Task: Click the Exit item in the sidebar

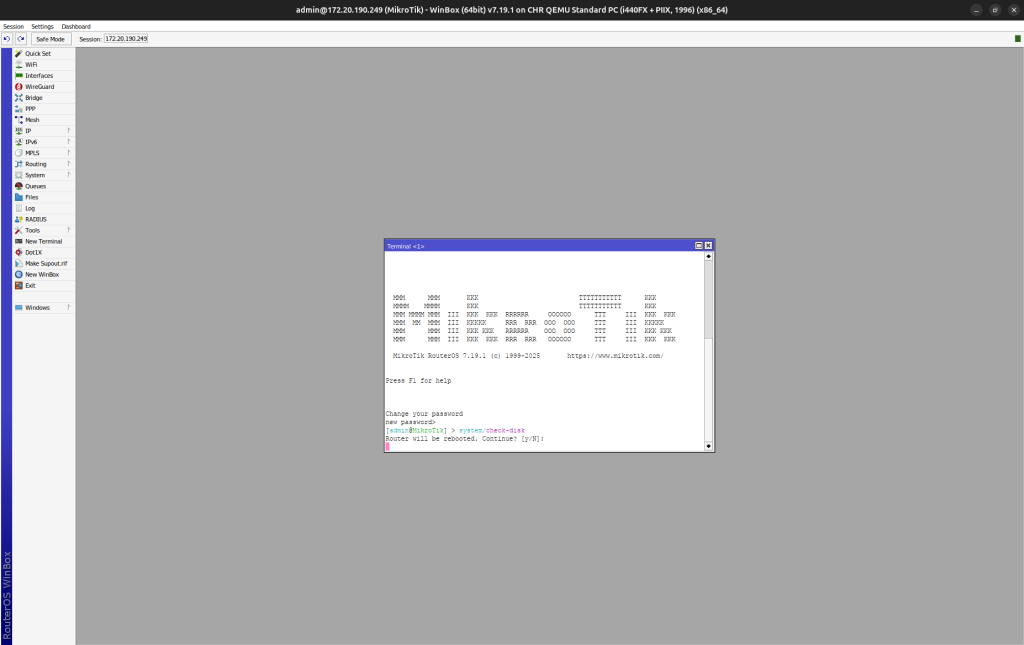Action: pyautogui.click(x=43, y=286)
